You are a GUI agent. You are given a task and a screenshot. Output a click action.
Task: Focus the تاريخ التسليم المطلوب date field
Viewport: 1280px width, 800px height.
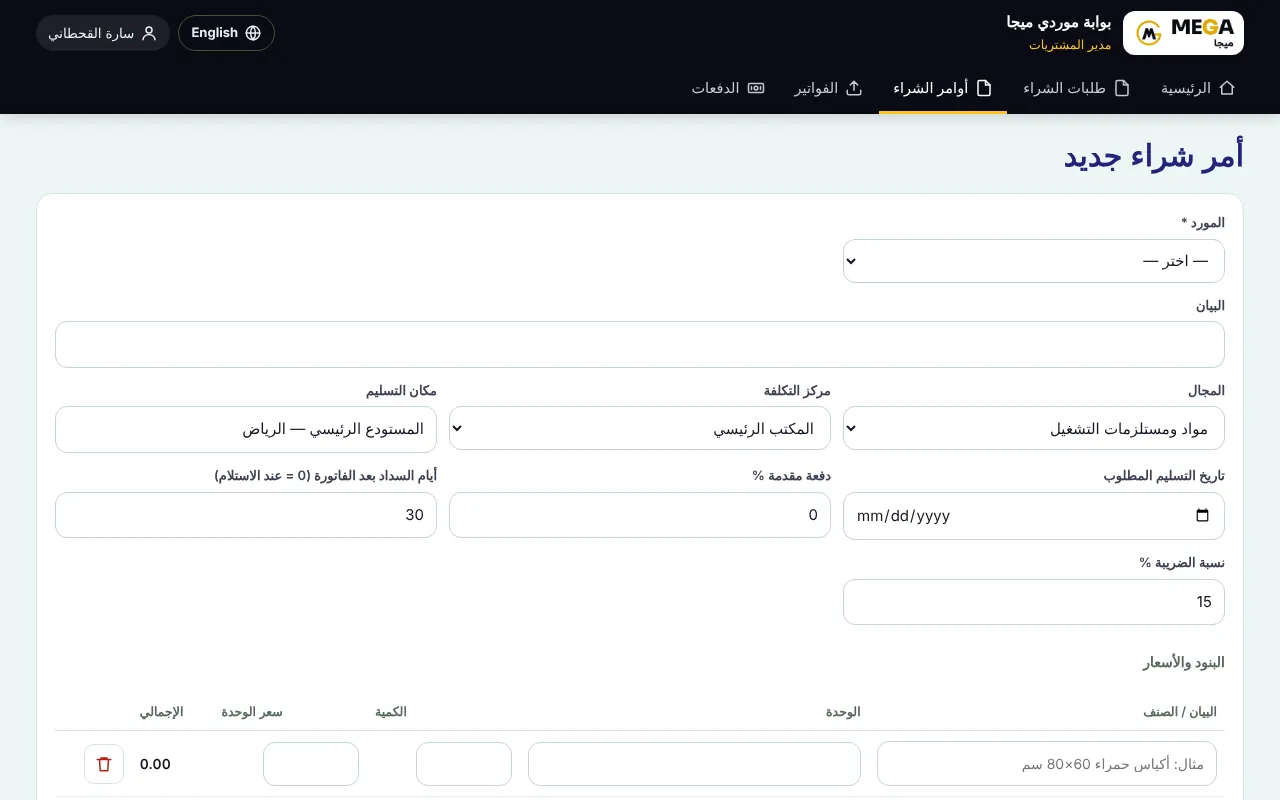[x=1034, y=516]
